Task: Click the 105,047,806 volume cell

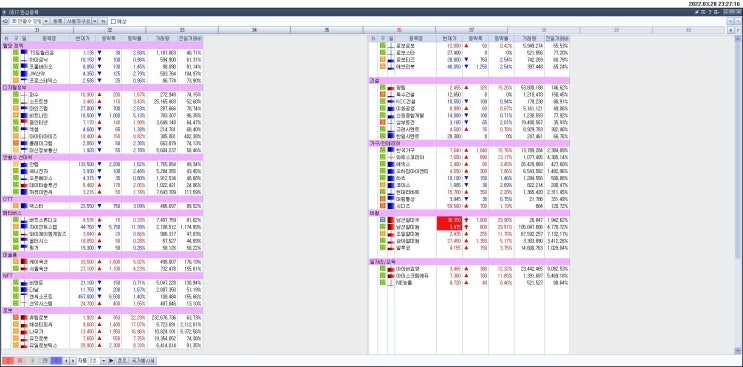Action: pyautogui.click(x=529, y=227)
